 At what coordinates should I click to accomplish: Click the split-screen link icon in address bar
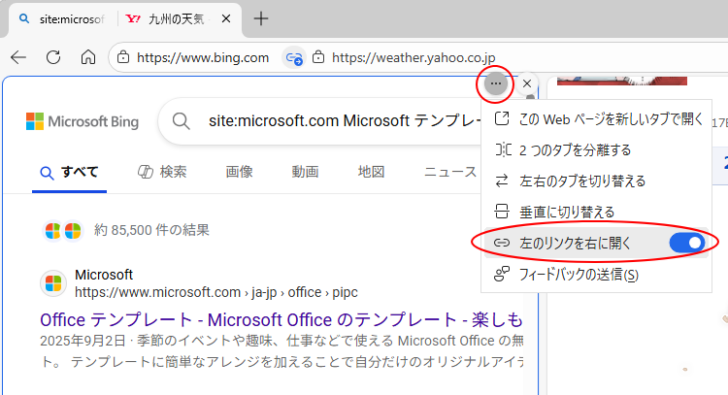(x=294, y=58)
